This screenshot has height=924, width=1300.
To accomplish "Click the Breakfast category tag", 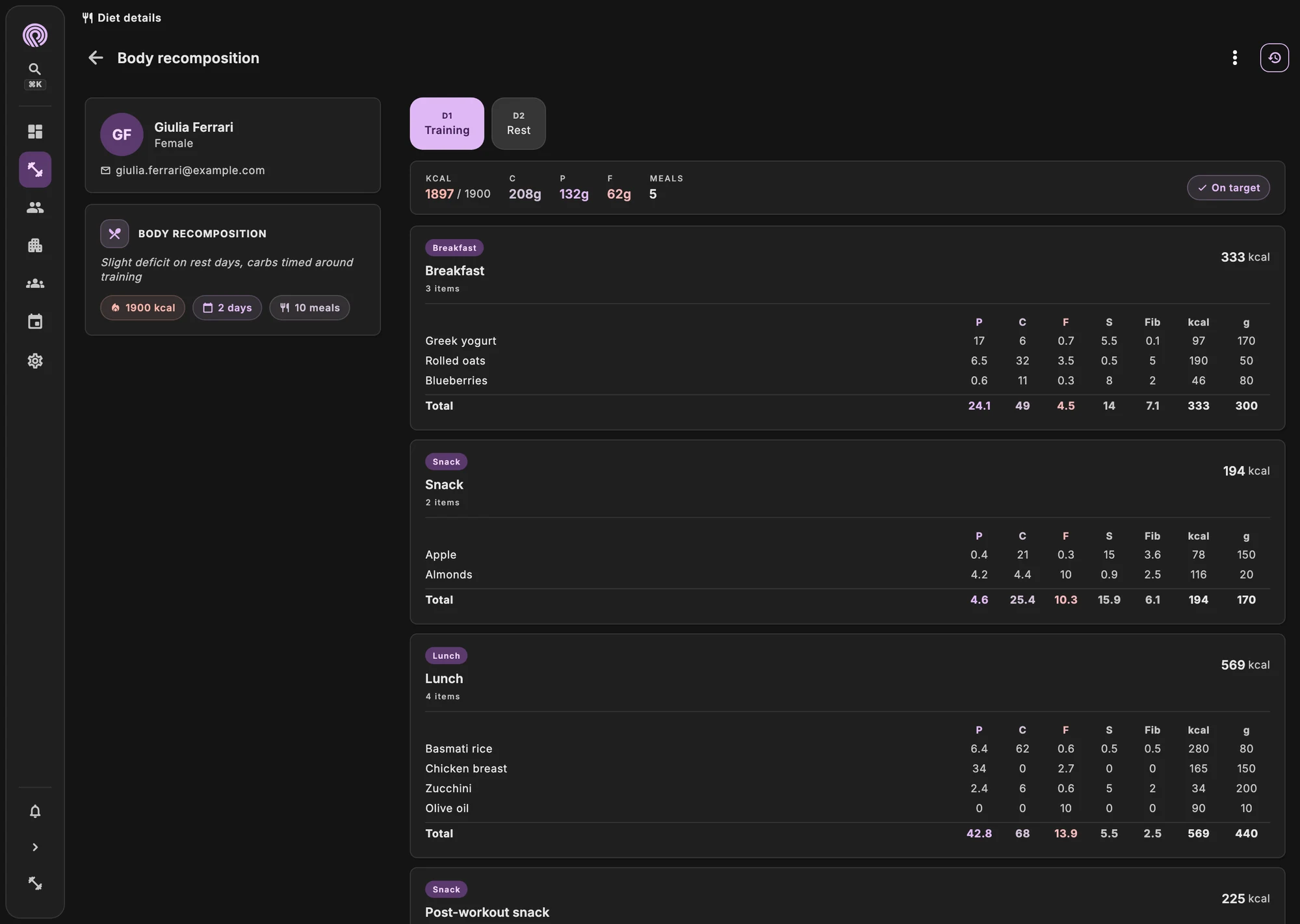I will click(x=454, y=248).
